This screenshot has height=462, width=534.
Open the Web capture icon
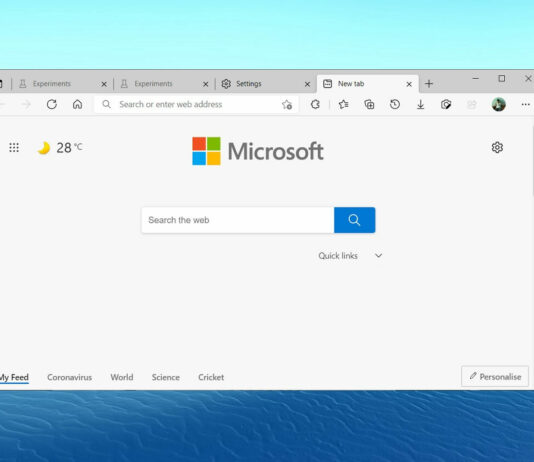(x=446, y=104)
